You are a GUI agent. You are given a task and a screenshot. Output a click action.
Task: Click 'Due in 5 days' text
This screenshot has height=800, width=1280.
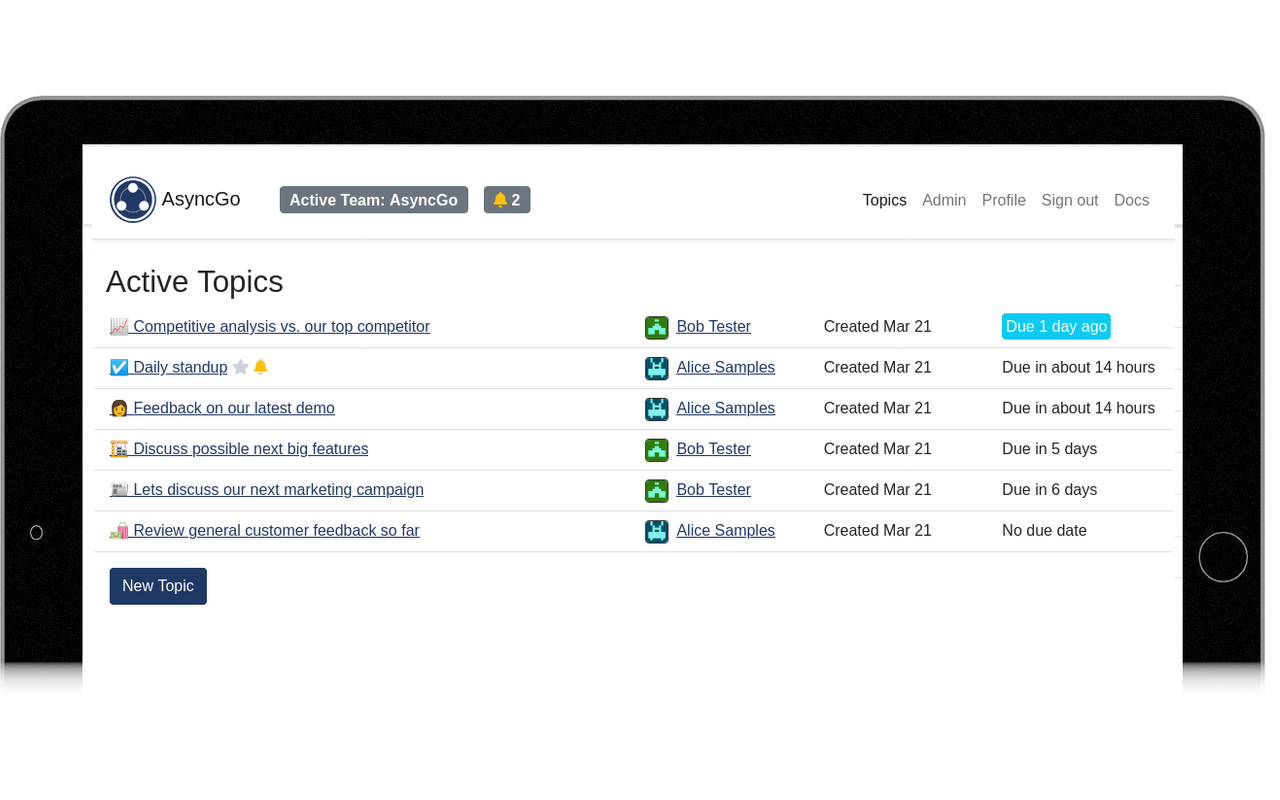point(1049,449)
